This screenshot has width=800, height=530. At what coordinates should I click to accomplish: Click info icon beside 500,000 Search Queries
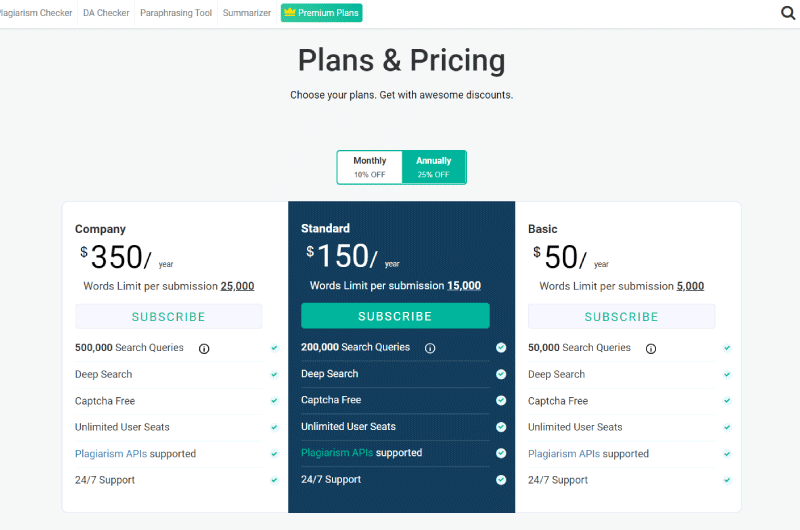[x=204, y=349]
